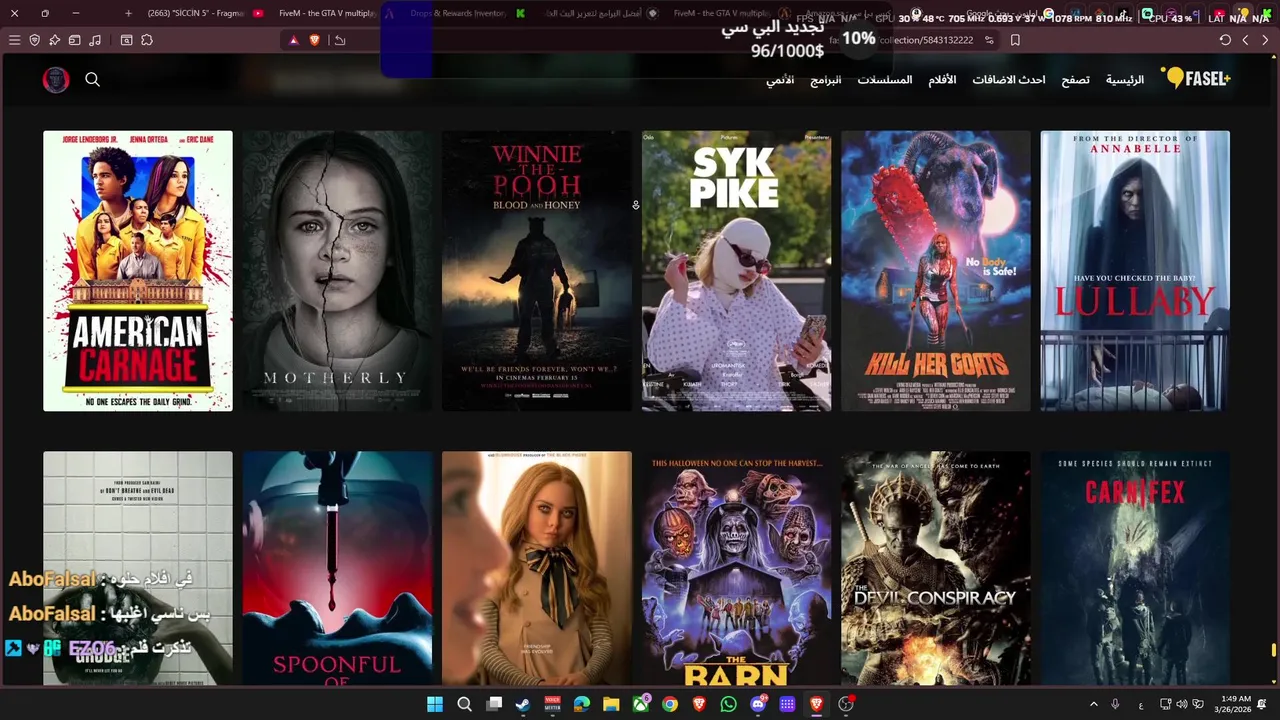Open الرئيسية in site navigation
Screen dimensions: 1280x720
[x=1125, y=79]
